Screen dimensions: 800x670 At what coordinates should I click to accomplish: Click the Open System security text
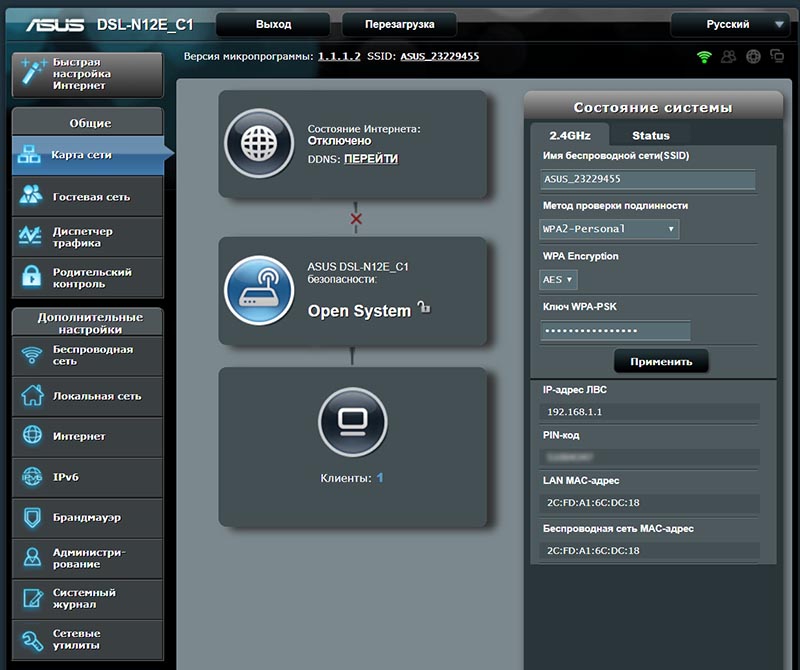point(359,311)
